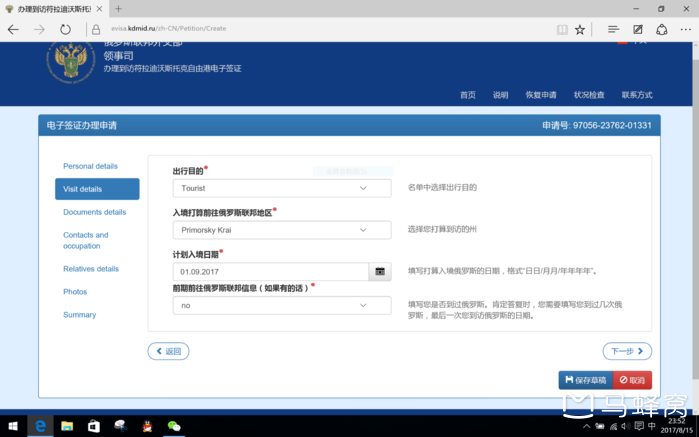Click the browser refresh icon

point(65,30)
